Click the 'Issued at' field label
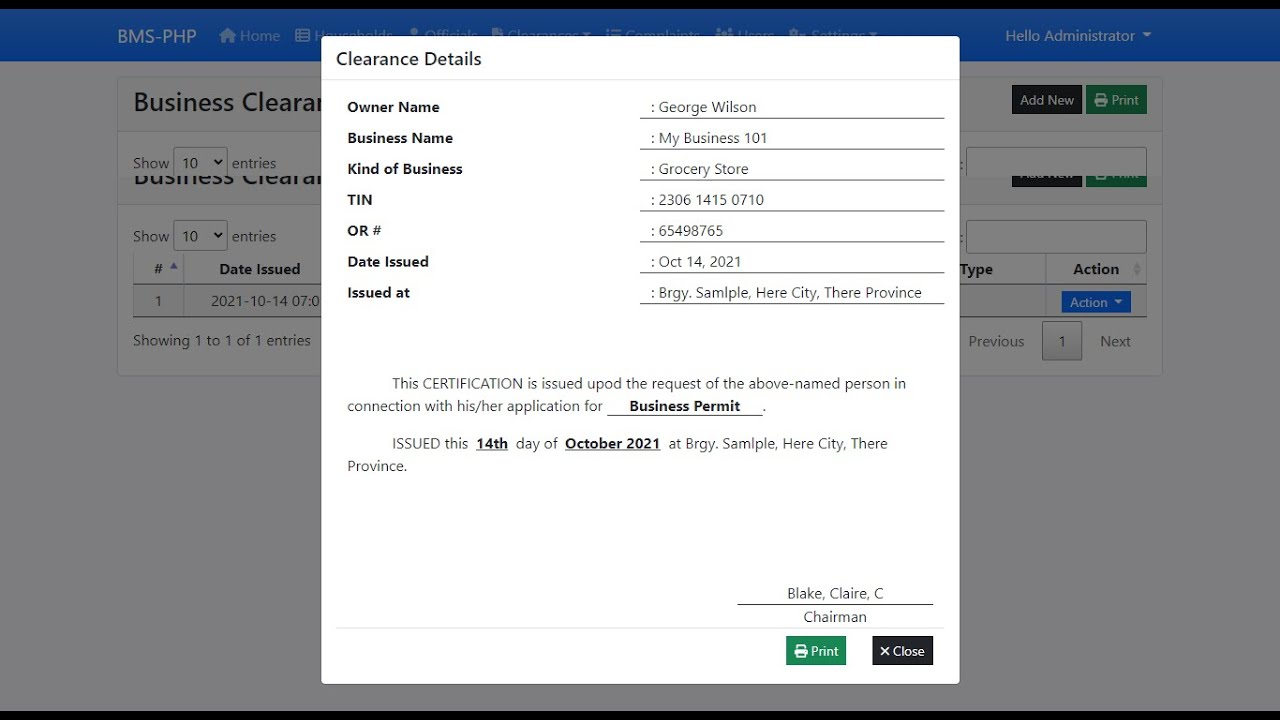1280x720 pixels. (x=378, y=293)
